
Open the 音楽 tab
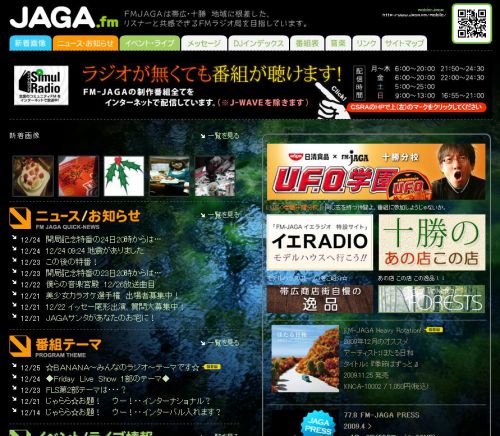338,43
